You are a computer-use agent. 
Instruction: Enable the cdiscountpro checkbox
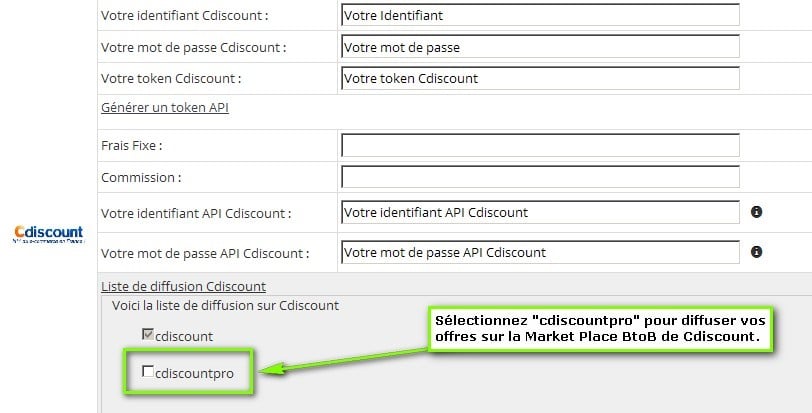click(x=148, y=371)
